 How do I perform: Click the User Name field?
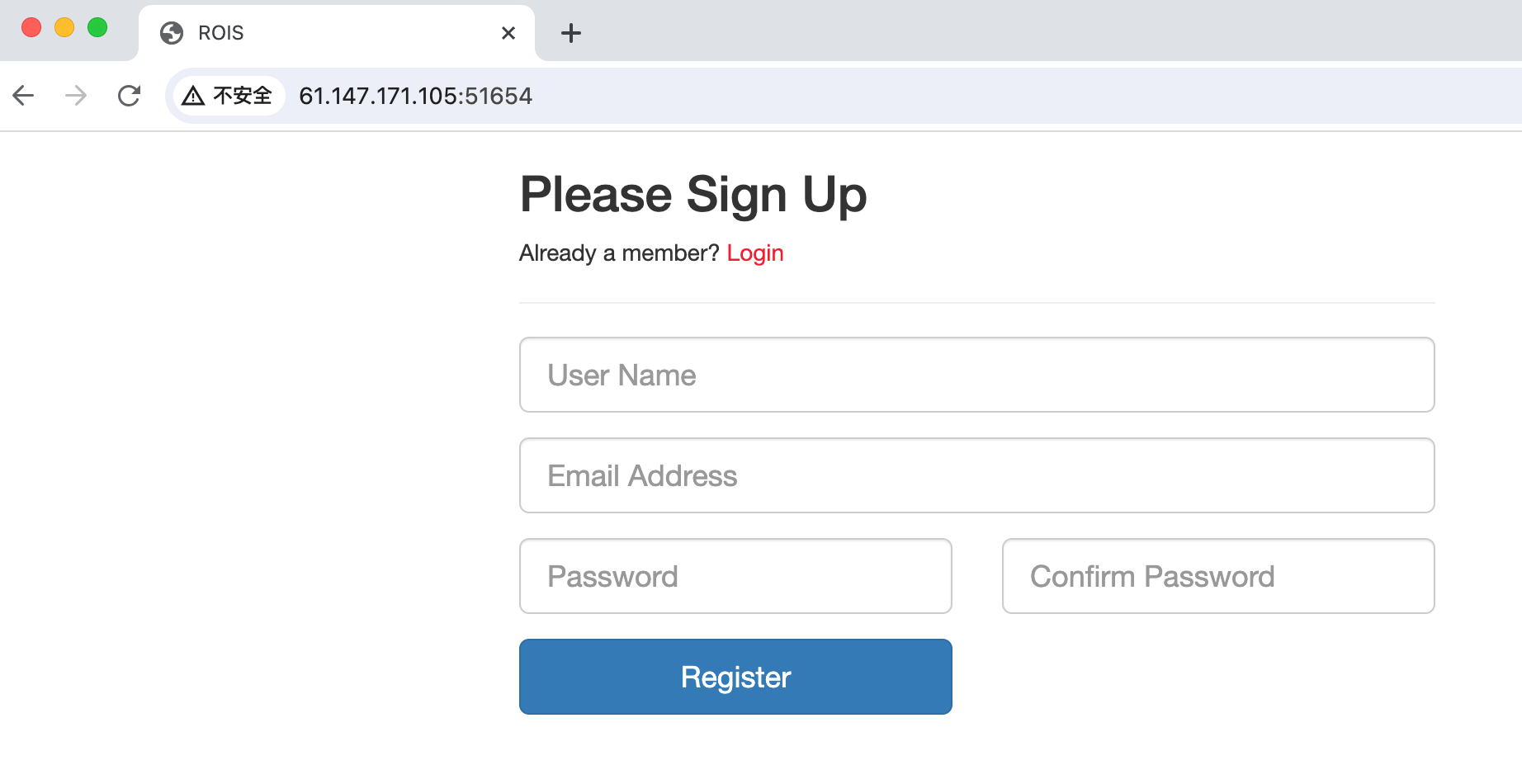[976, 375]
